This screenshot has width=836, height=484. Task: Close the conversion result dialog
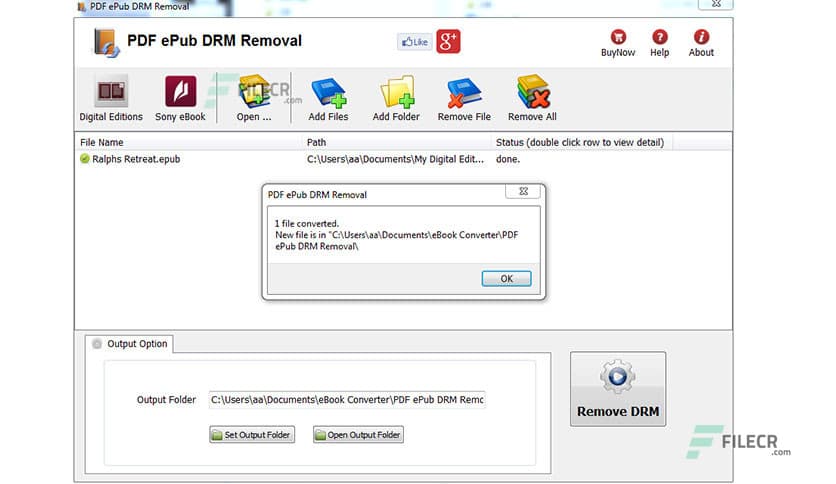click(x=523, y=191)
